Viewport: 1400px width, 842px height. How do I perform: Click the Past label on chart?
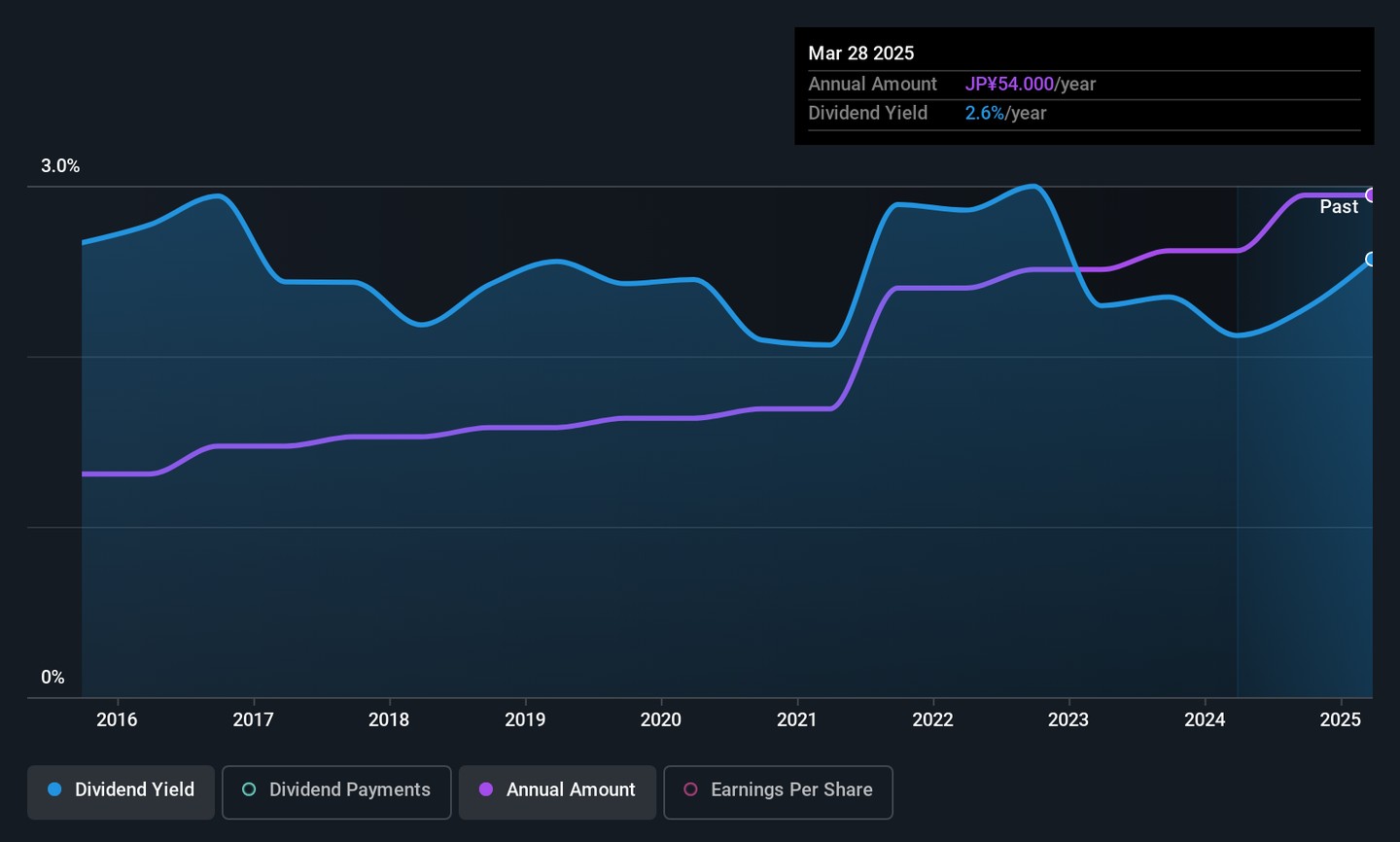1339,207
